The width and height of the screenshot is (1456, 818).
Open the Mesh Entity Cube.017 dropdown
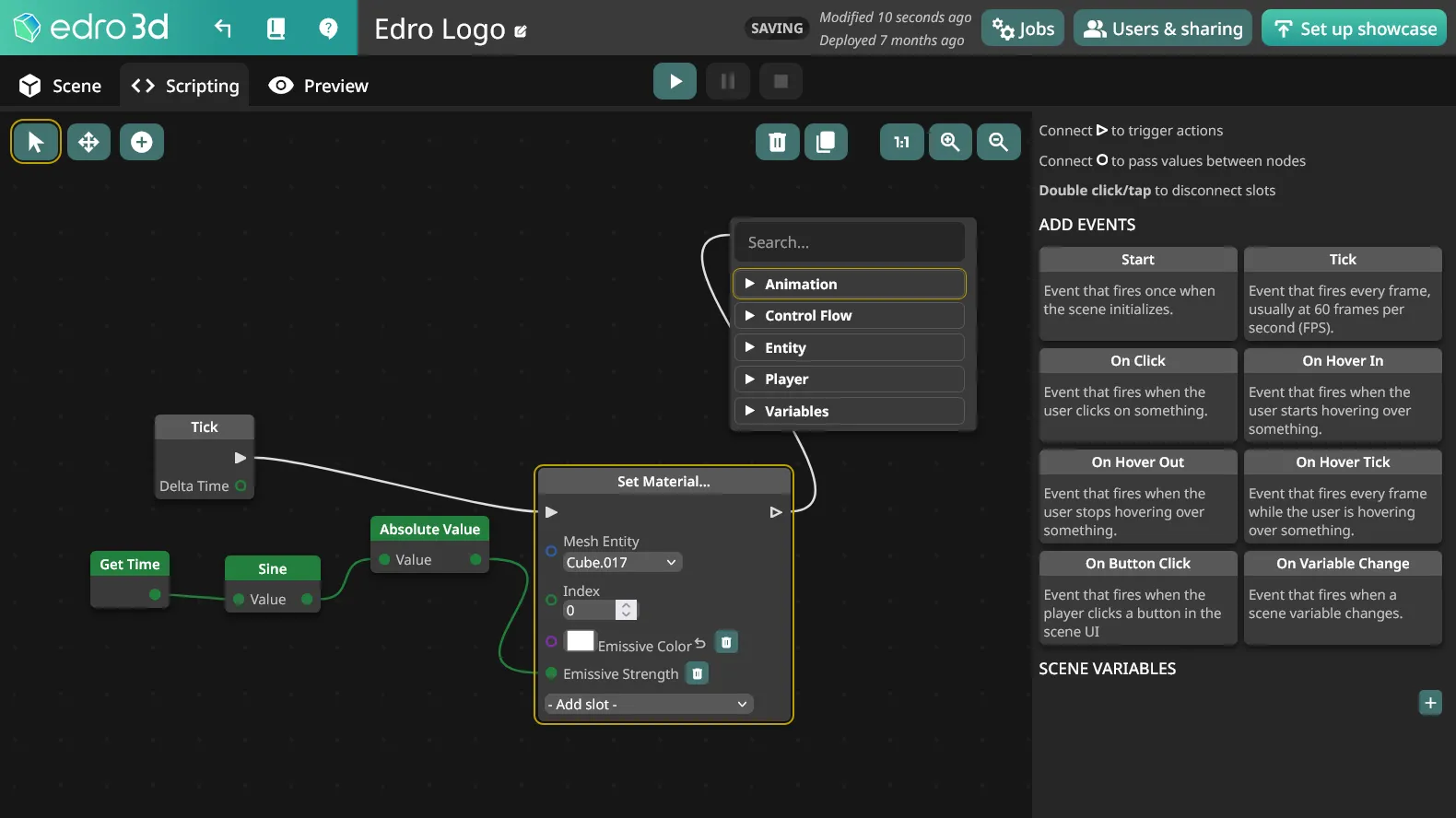tap(622, 562)
